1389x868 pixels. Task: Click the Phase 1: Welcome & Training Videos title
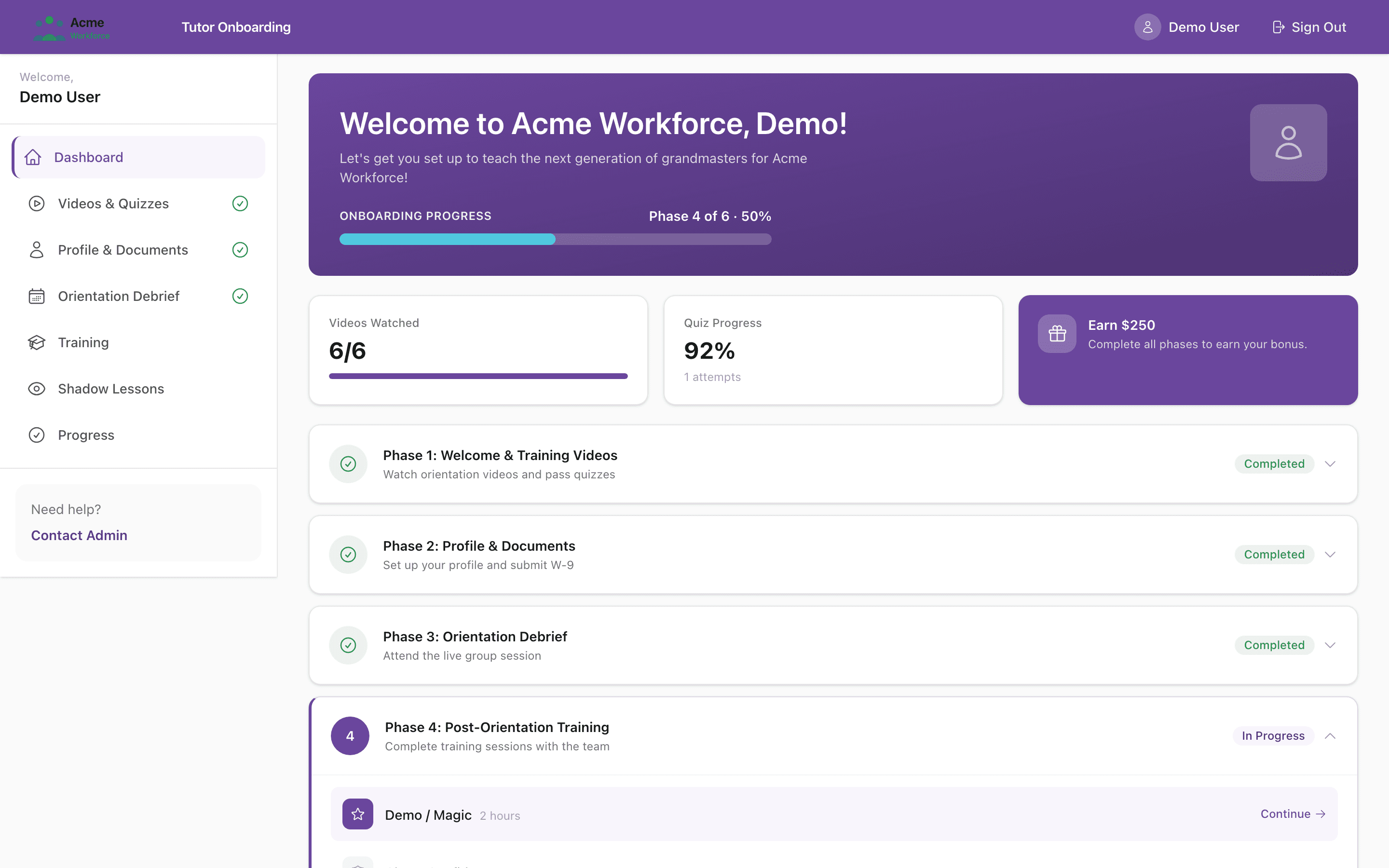tap(500, 455)
